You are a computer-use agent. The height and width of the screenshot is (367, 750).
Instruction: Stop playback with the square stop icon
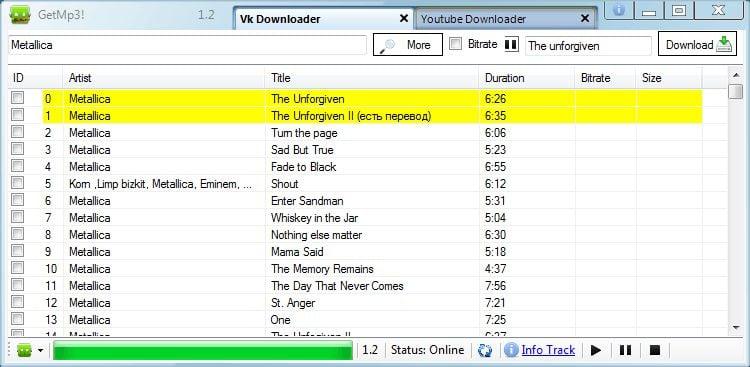tap(655, 350)
